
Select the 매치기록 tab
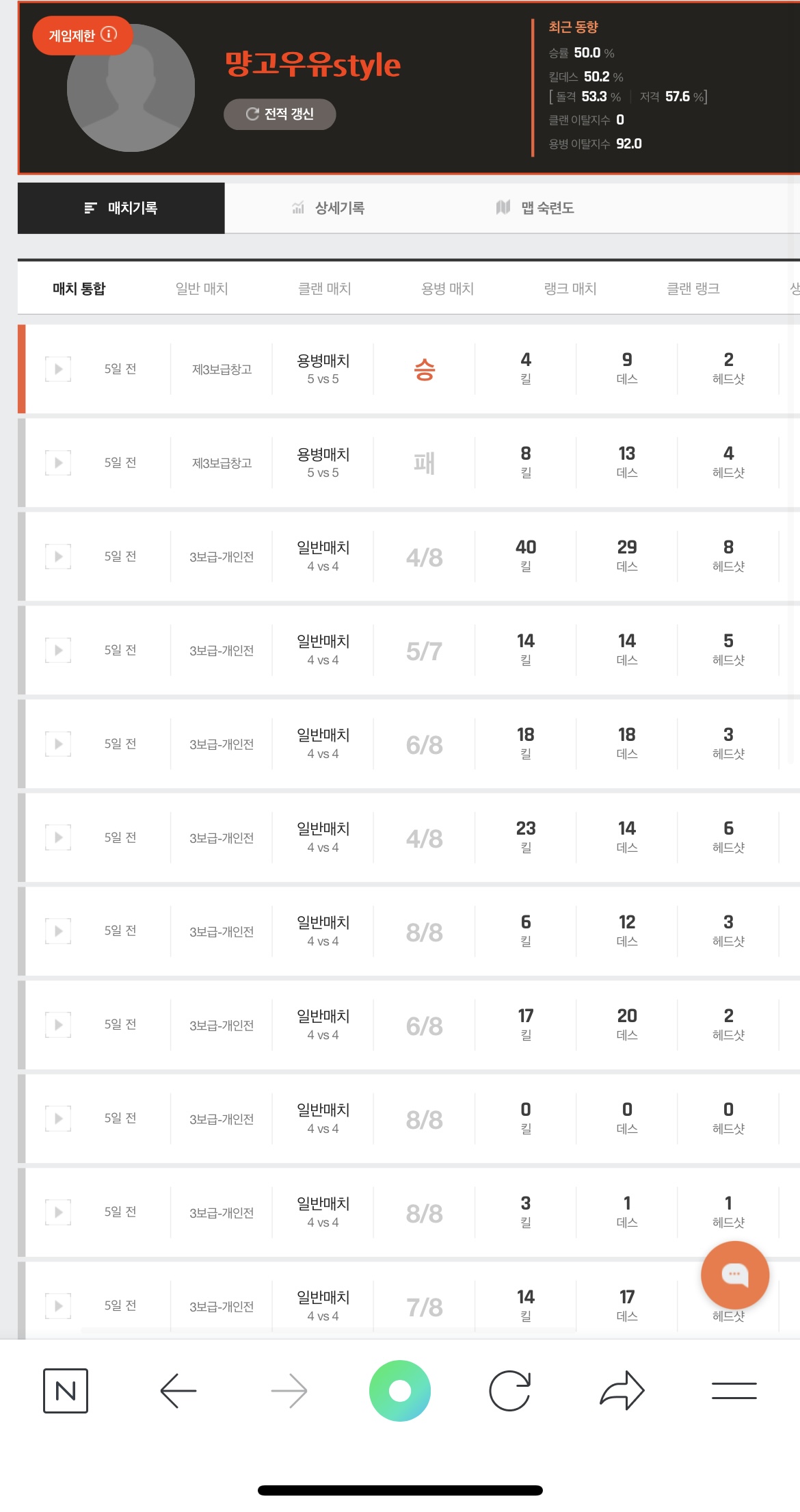pyautogui.click(x=121, y=208)
